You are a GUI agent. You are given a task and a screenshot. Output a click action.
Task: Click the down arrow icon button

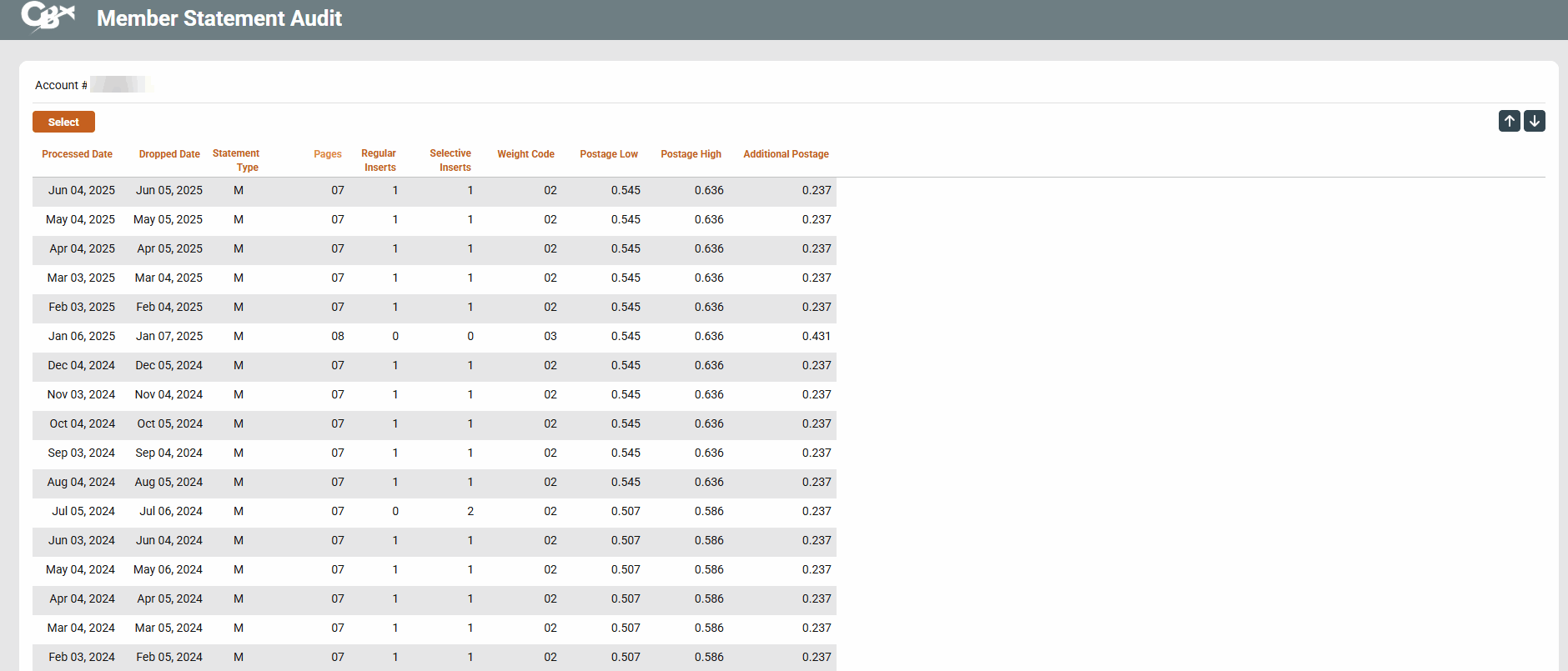tap(1534, 121)
